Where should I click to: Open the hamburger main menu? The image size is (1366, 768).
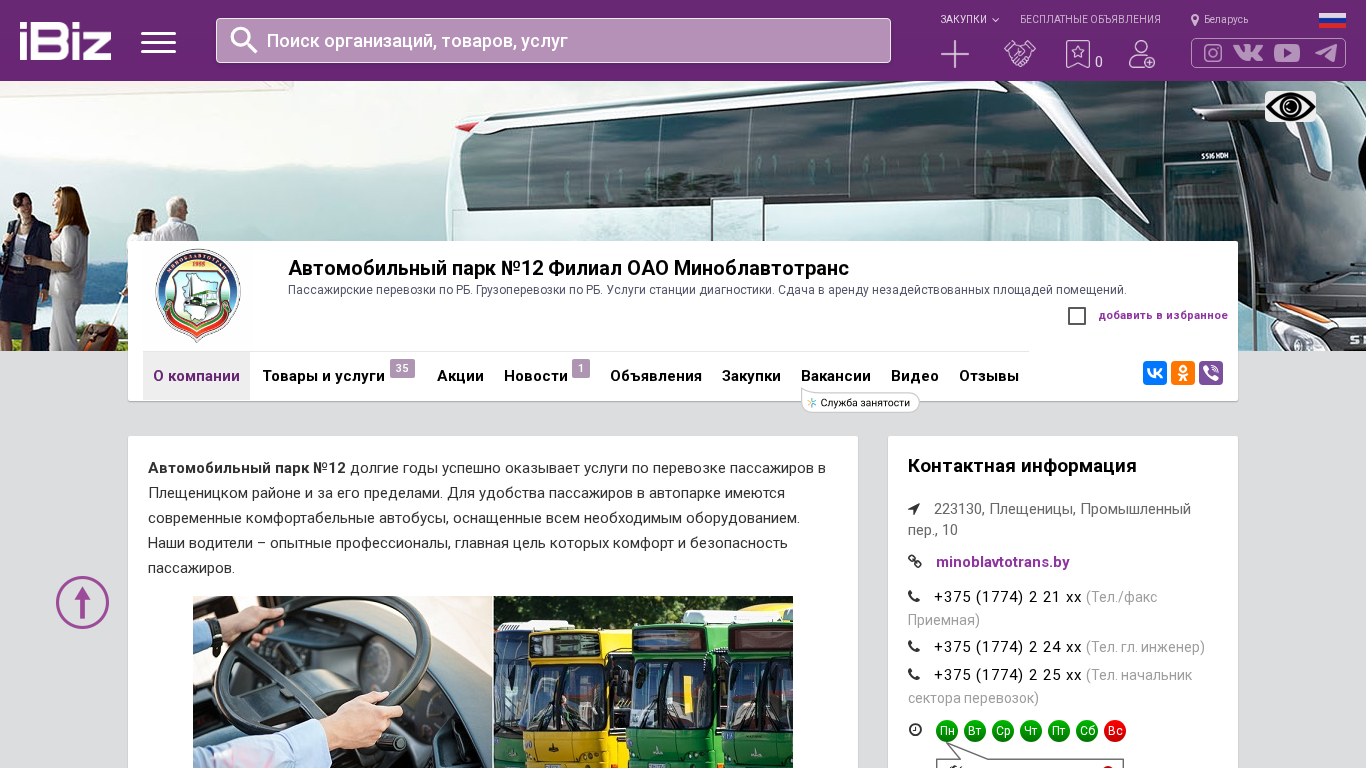click(158, 42)
